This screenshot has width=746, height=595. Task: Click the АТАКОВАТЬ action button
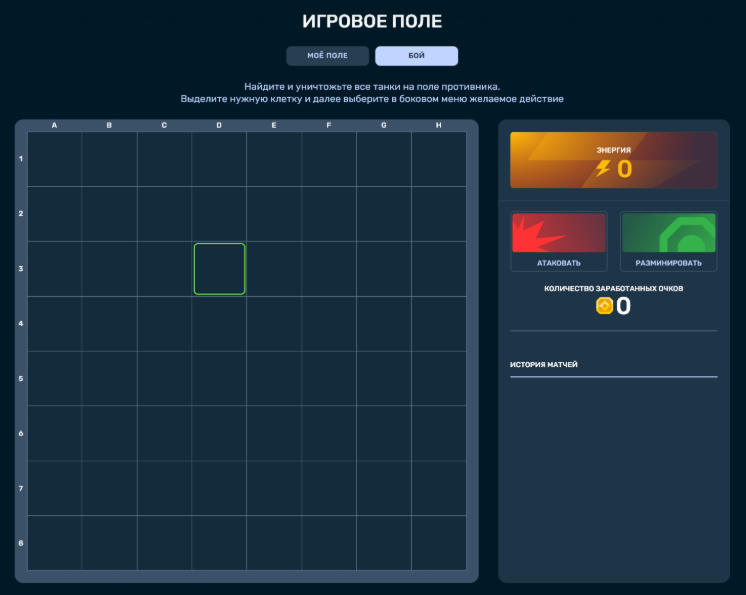559,242
